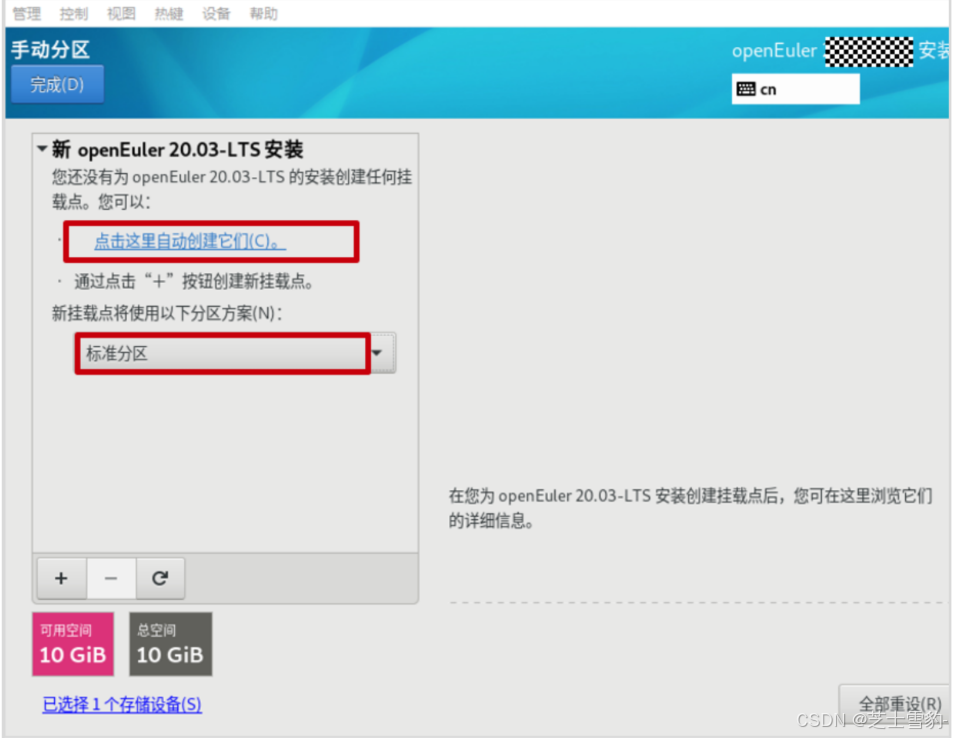Screen dimensions: 953x738
Task: Open the 帮助 menu
Action: (x=264, y=13)
